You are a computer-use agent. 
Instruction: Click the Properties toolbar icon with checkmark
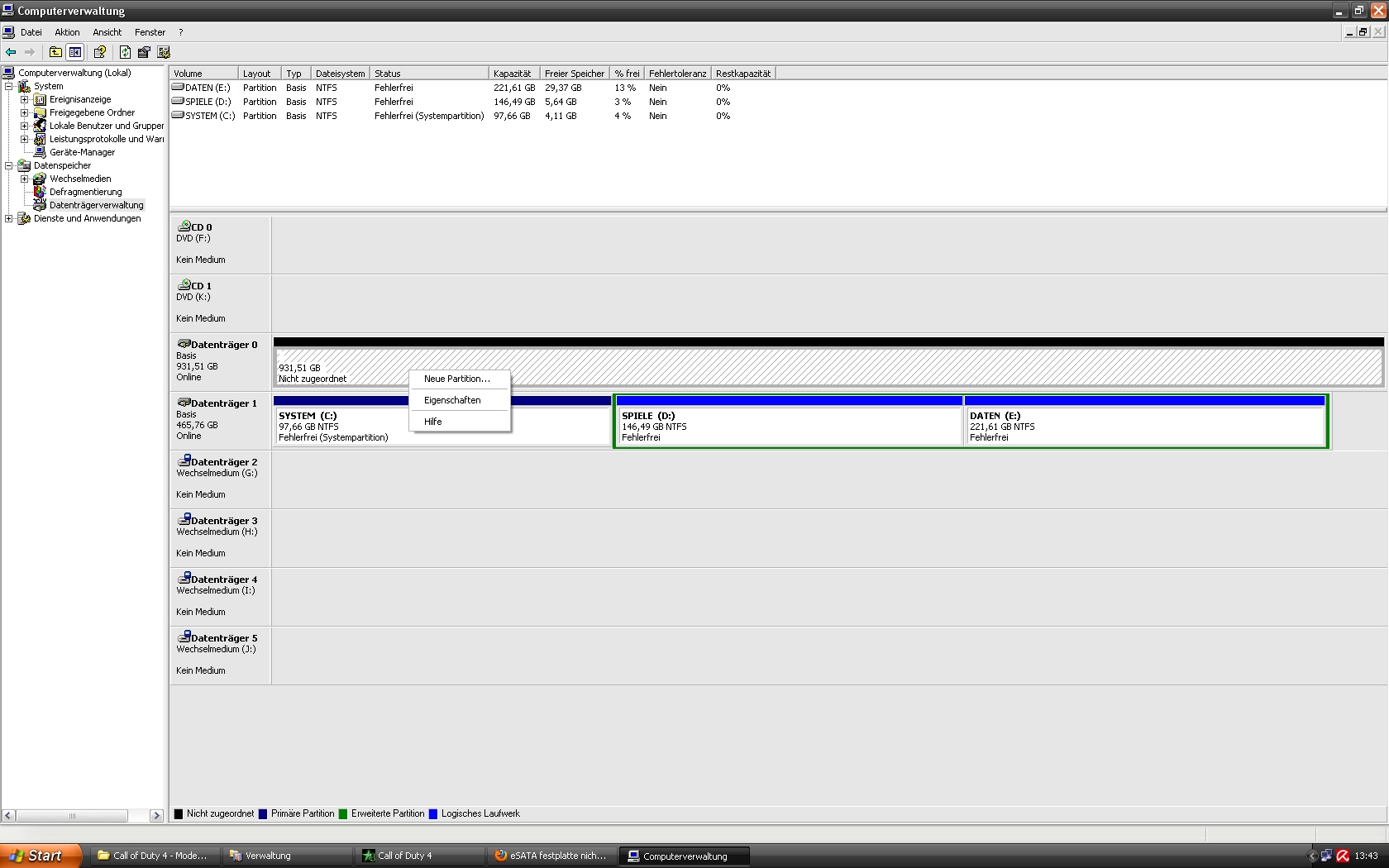coord(144,52)
